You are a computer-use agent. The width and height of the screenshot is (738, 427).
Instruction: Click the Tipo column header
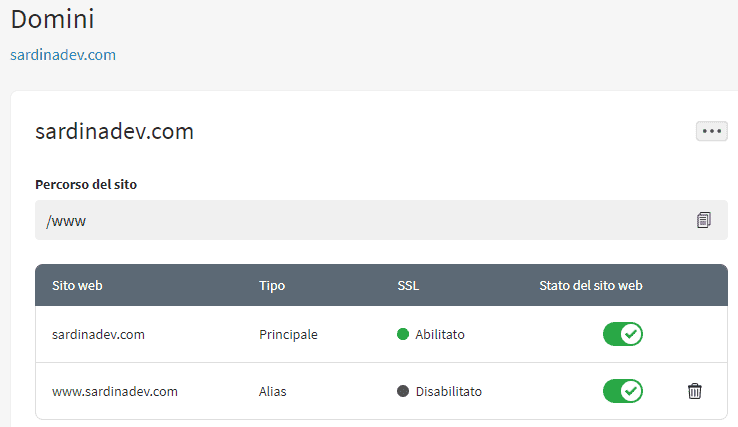pos(272,285)
